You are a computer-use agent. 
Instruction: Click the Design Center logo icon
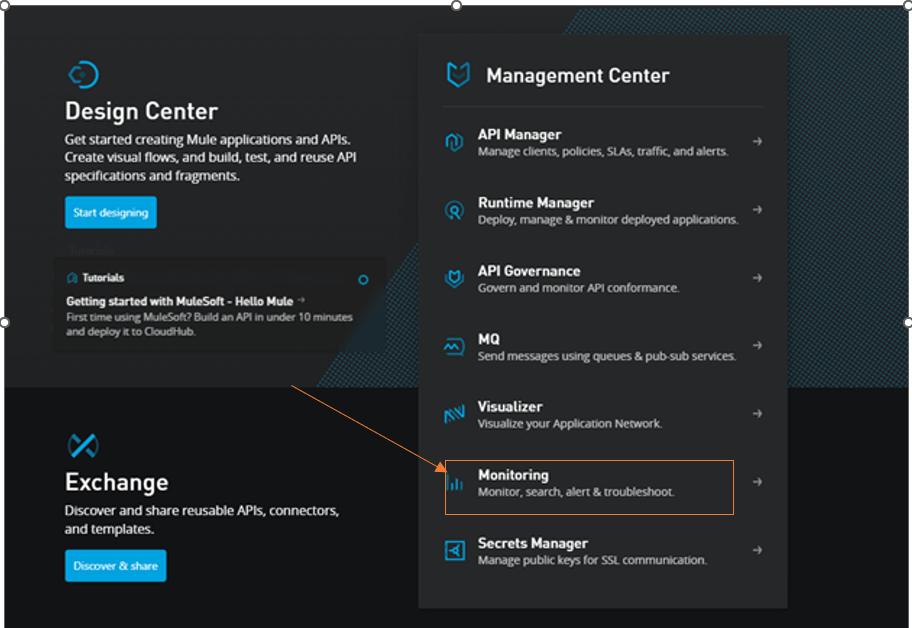coord(84,73)
